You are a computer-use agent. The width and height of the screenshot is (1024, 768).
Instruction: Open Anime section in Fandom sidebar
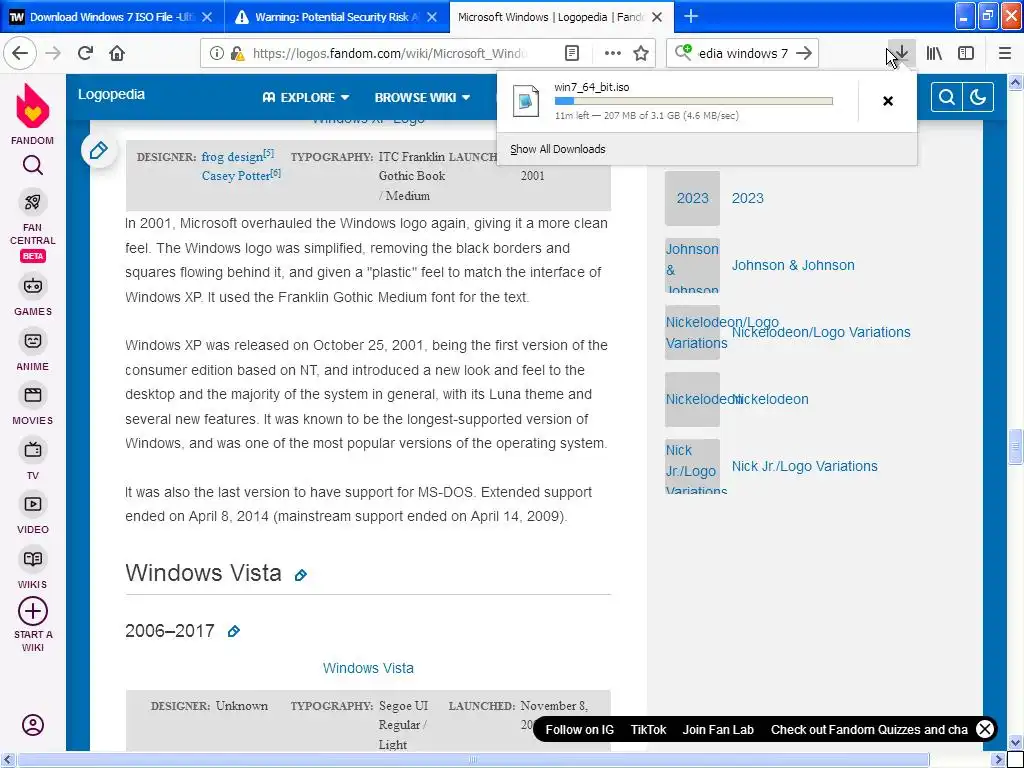point(33,351)
